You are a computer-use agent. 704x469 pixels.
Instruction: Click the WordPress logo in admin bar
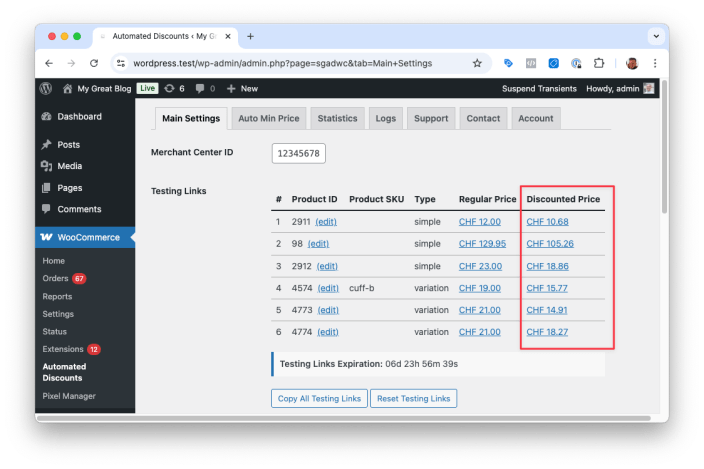click(x=46, y=88)
